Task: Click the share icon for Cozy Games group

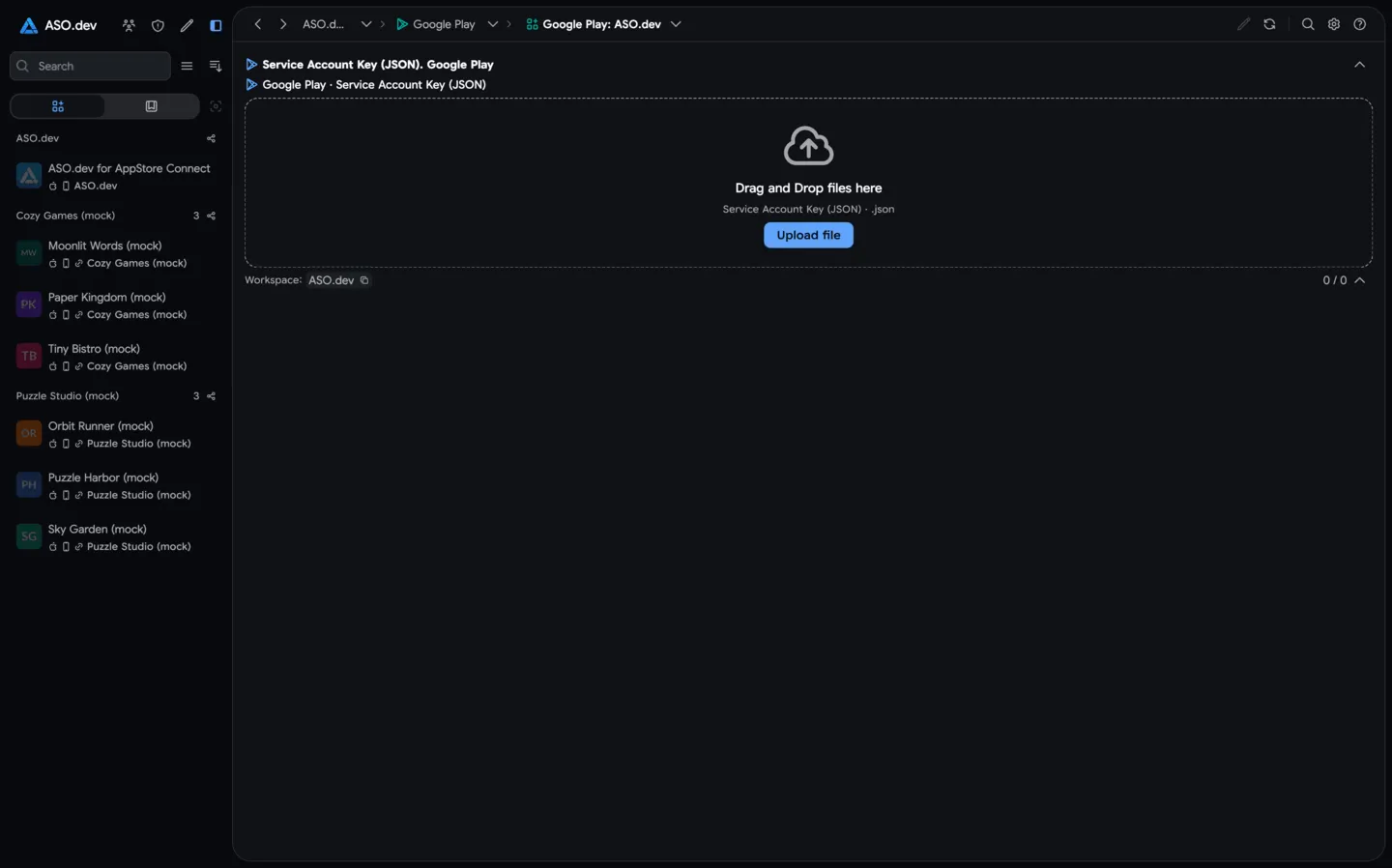Action: click(211, 216)
